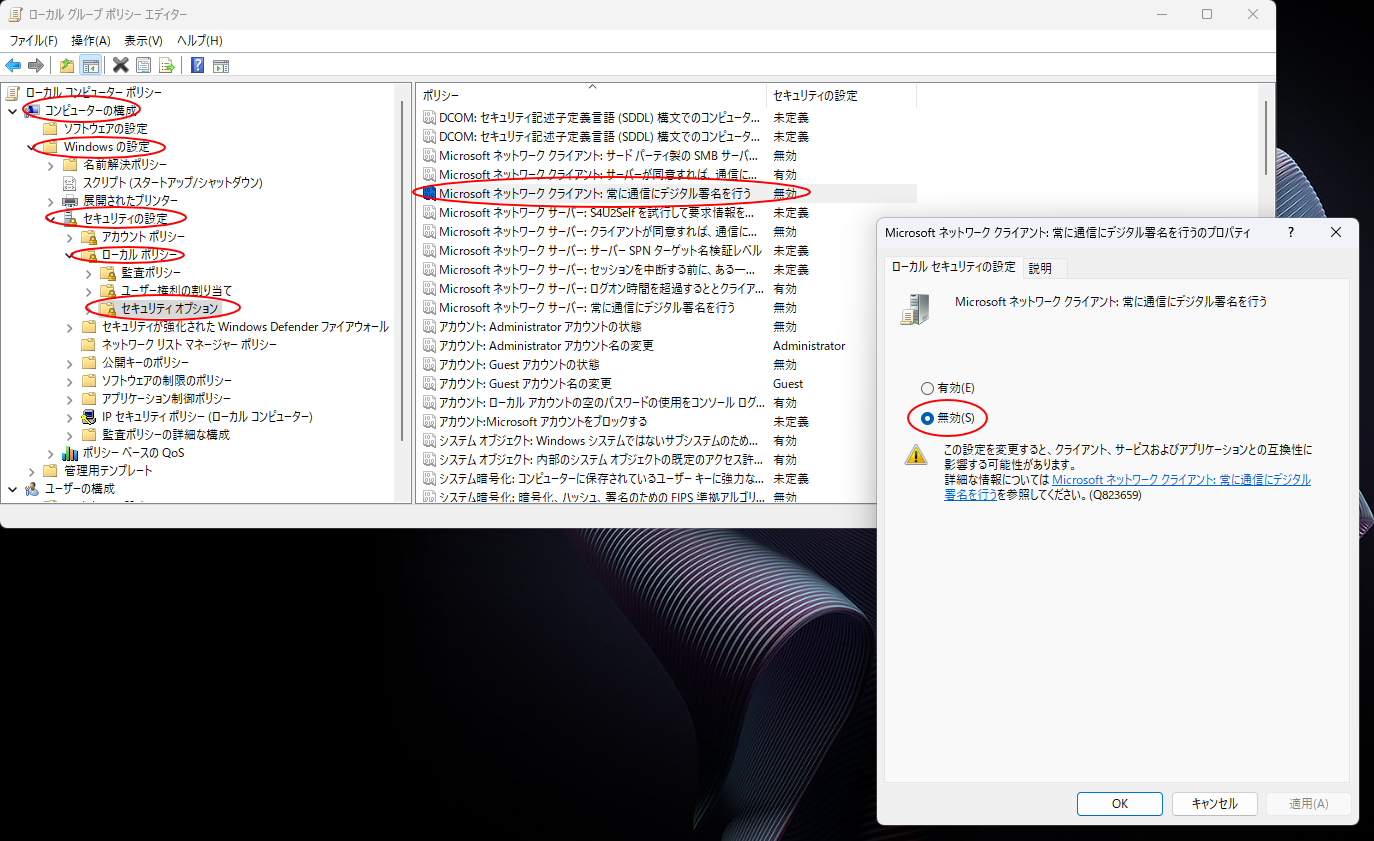This screenshot has height=841, width=1374.
Task: Select the Export folder icon on the toolbar
Action: pos(66,65)
